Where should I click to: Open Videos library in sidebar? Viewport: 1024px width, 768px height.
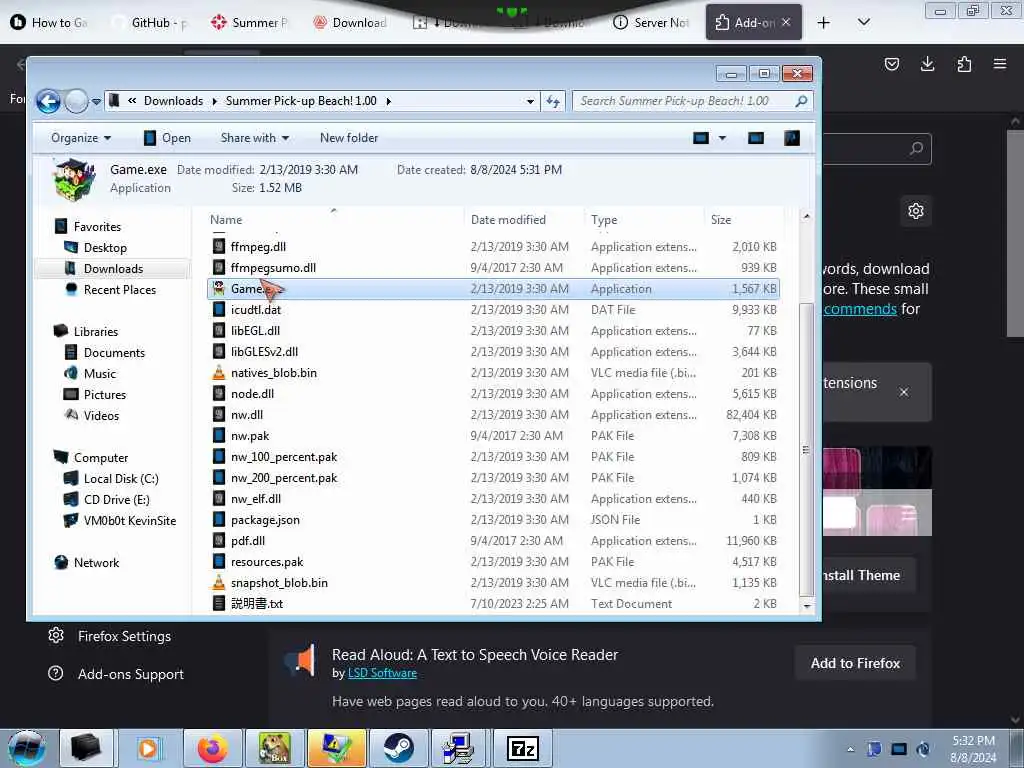(x=91, y=415)
